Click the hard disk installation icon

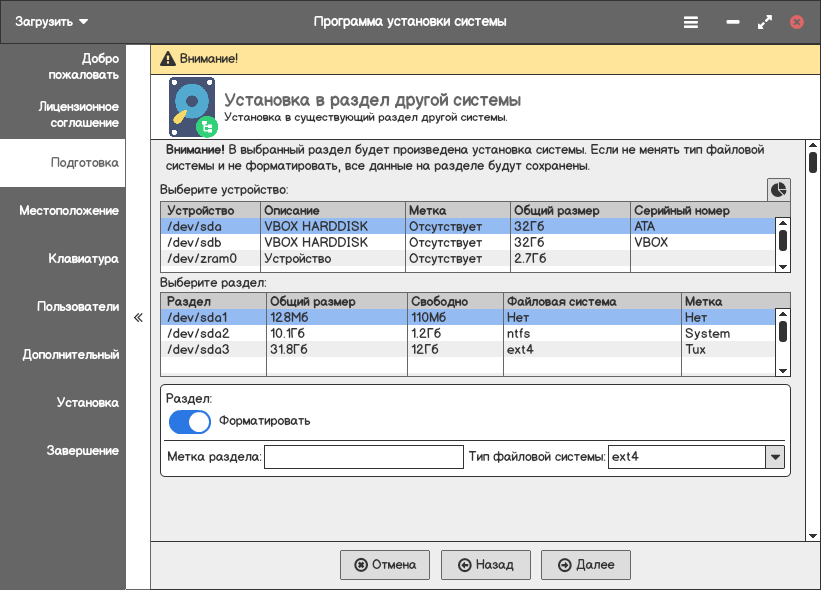click(192, 108)
